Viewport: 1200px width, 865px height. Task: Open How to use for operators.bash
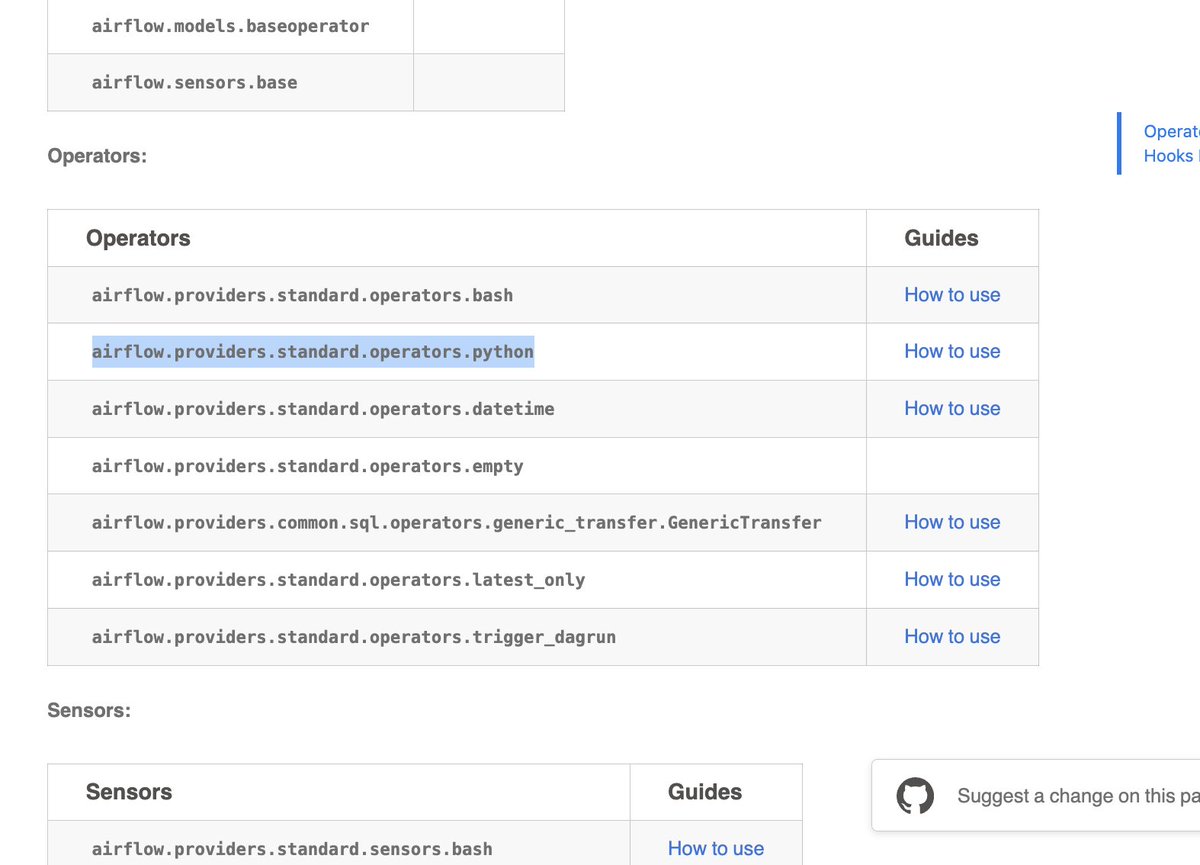[x=952, y=295]
